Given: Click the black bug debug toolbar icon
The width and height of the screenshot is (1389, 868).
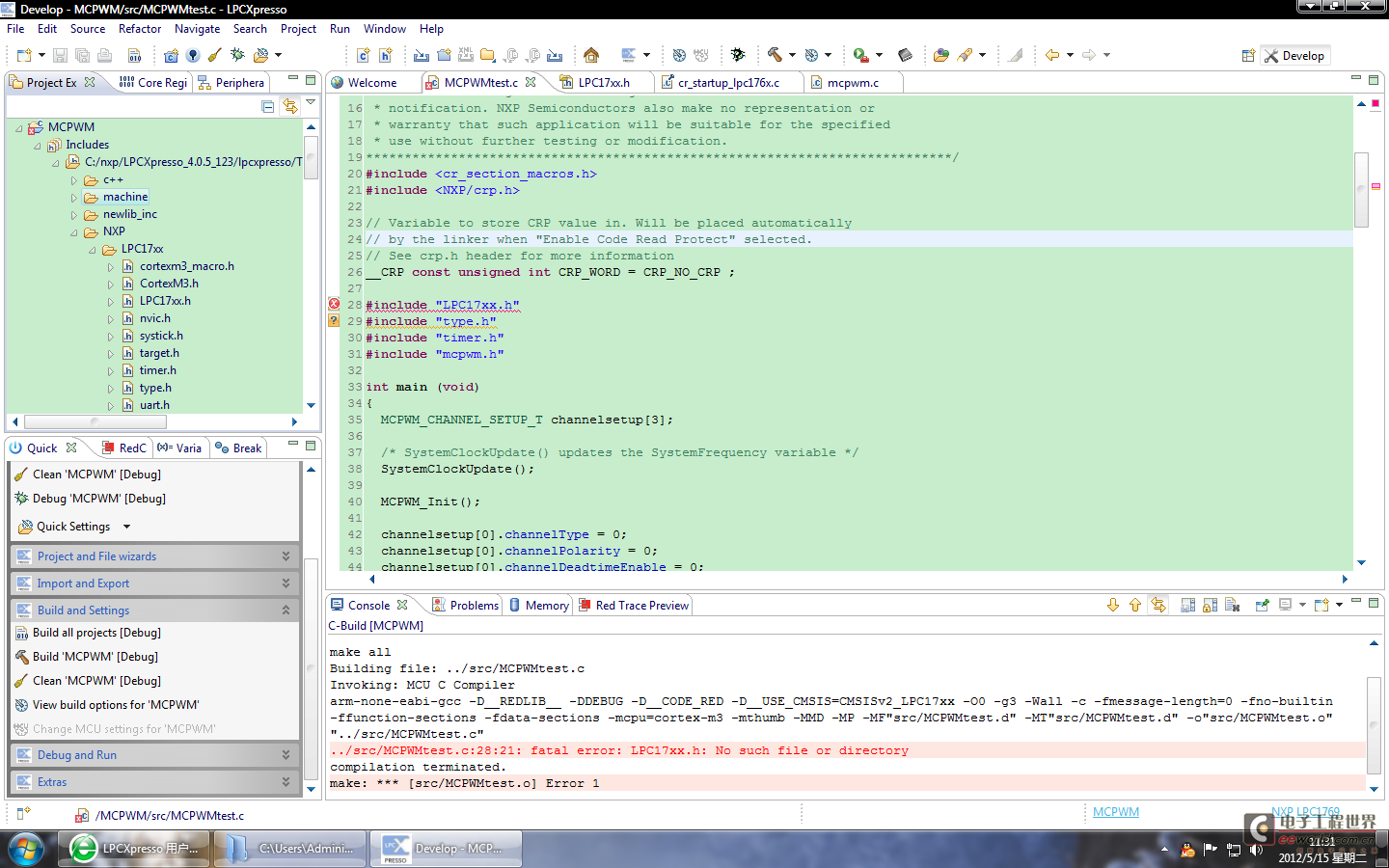Looking at the screenshot, I should point(738,55).
